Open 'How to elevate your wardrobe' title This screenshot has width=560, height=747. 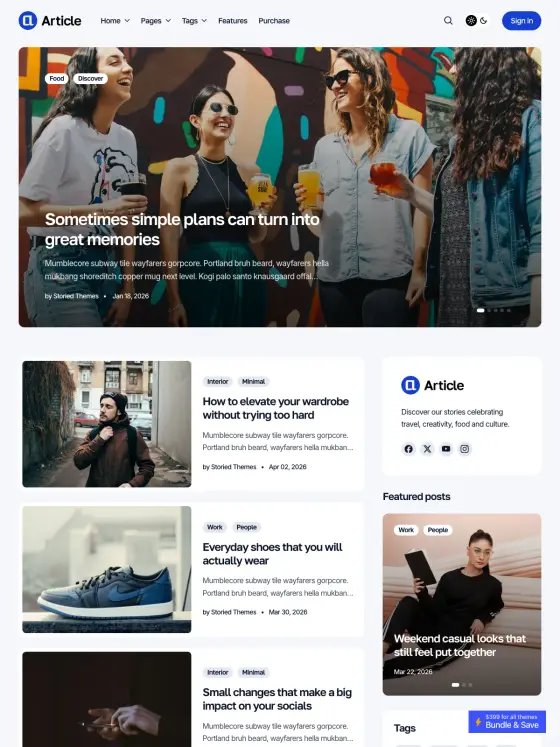[275, 408]
